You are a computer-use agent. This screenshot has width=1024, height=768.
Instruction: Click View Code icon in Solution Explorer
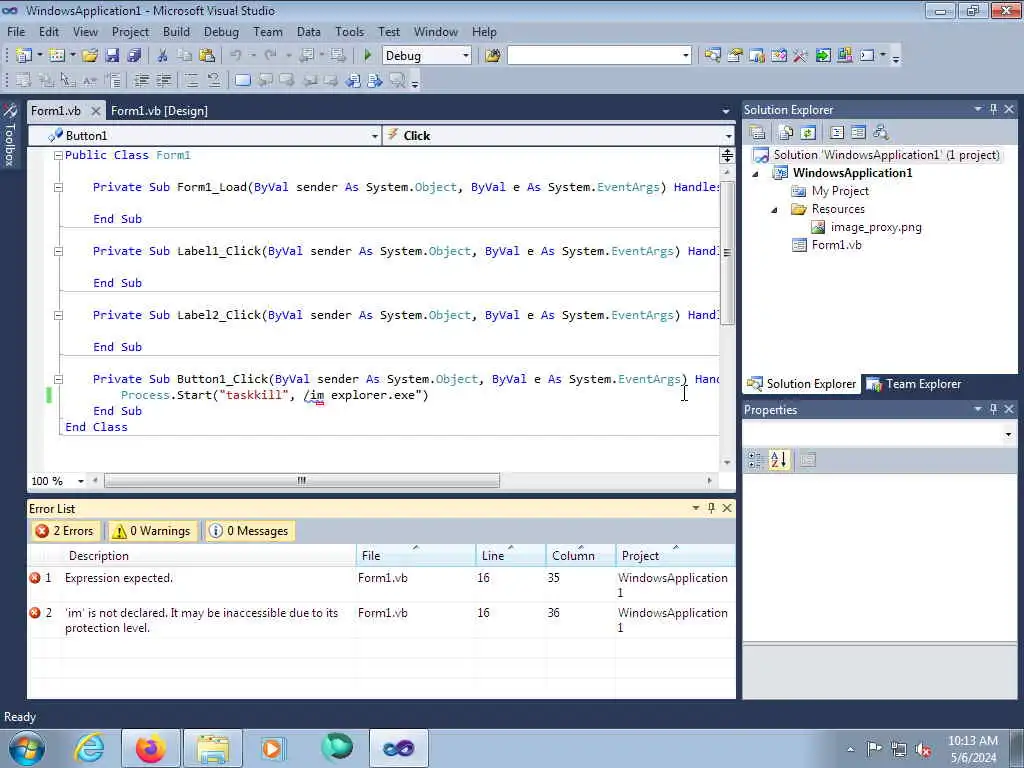837,133
